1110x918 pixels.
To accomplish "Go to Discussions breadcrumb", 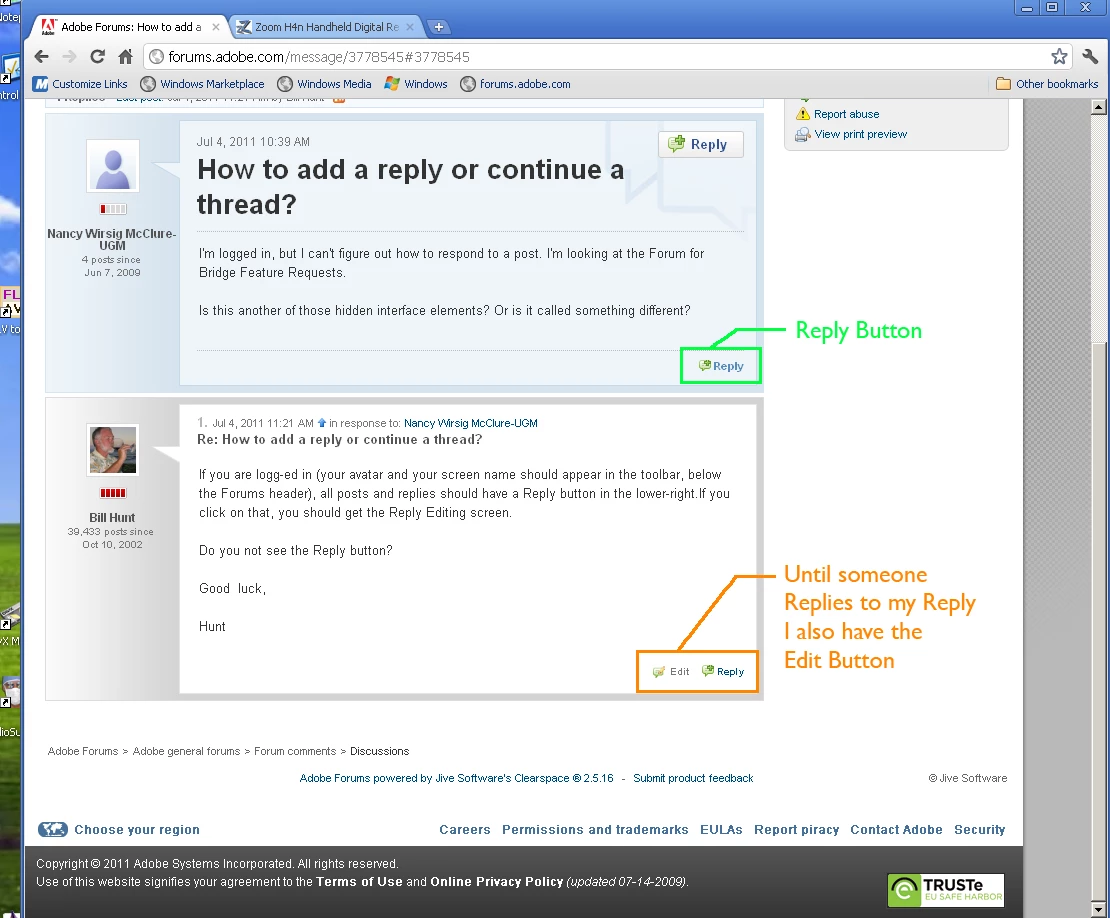I will pyautogui.click(x=379, y=751).
